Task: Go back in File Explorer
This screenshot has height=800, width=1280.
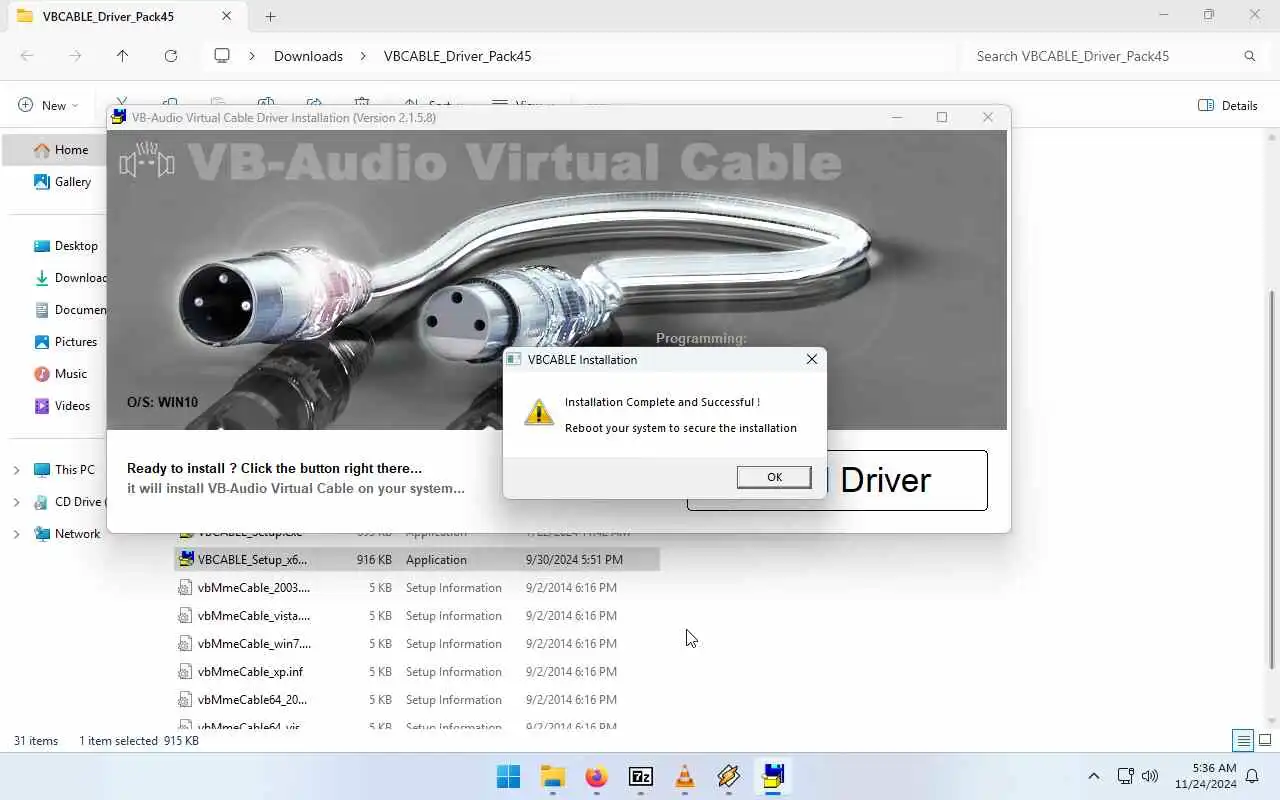Action: point(27,56)
